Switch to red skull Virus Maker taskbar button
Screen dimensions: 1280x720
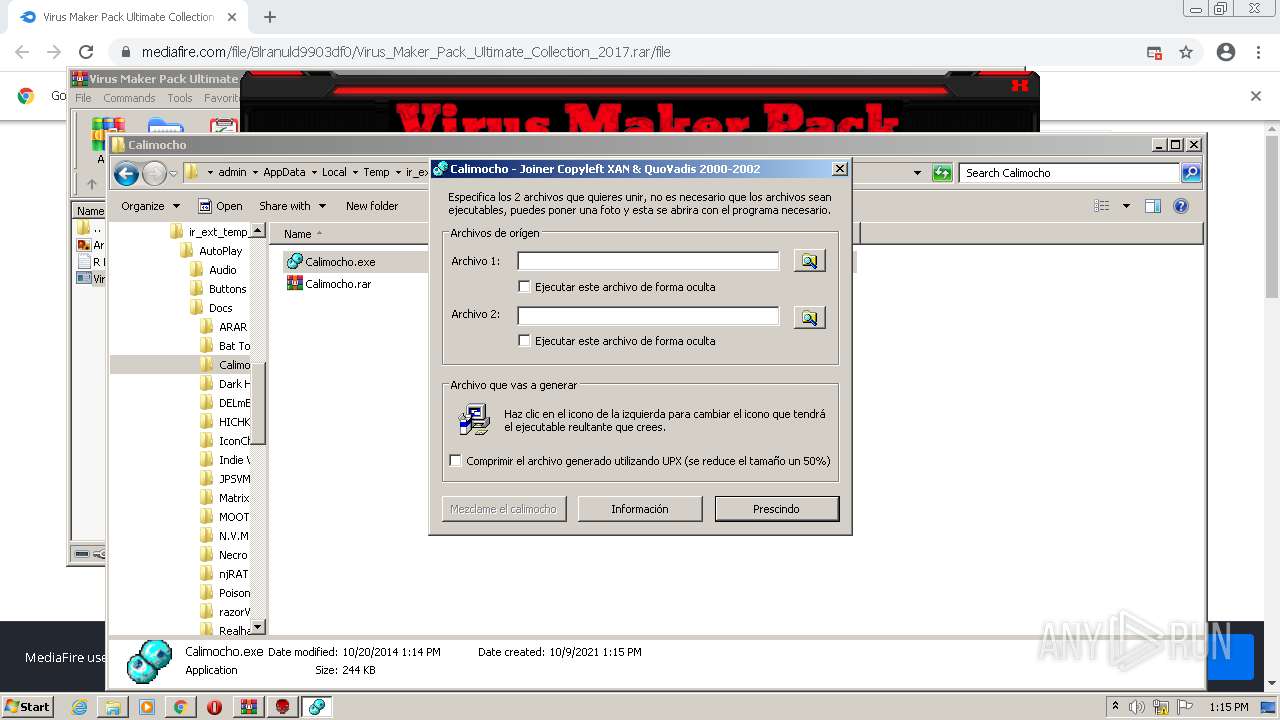pos(282,707)
